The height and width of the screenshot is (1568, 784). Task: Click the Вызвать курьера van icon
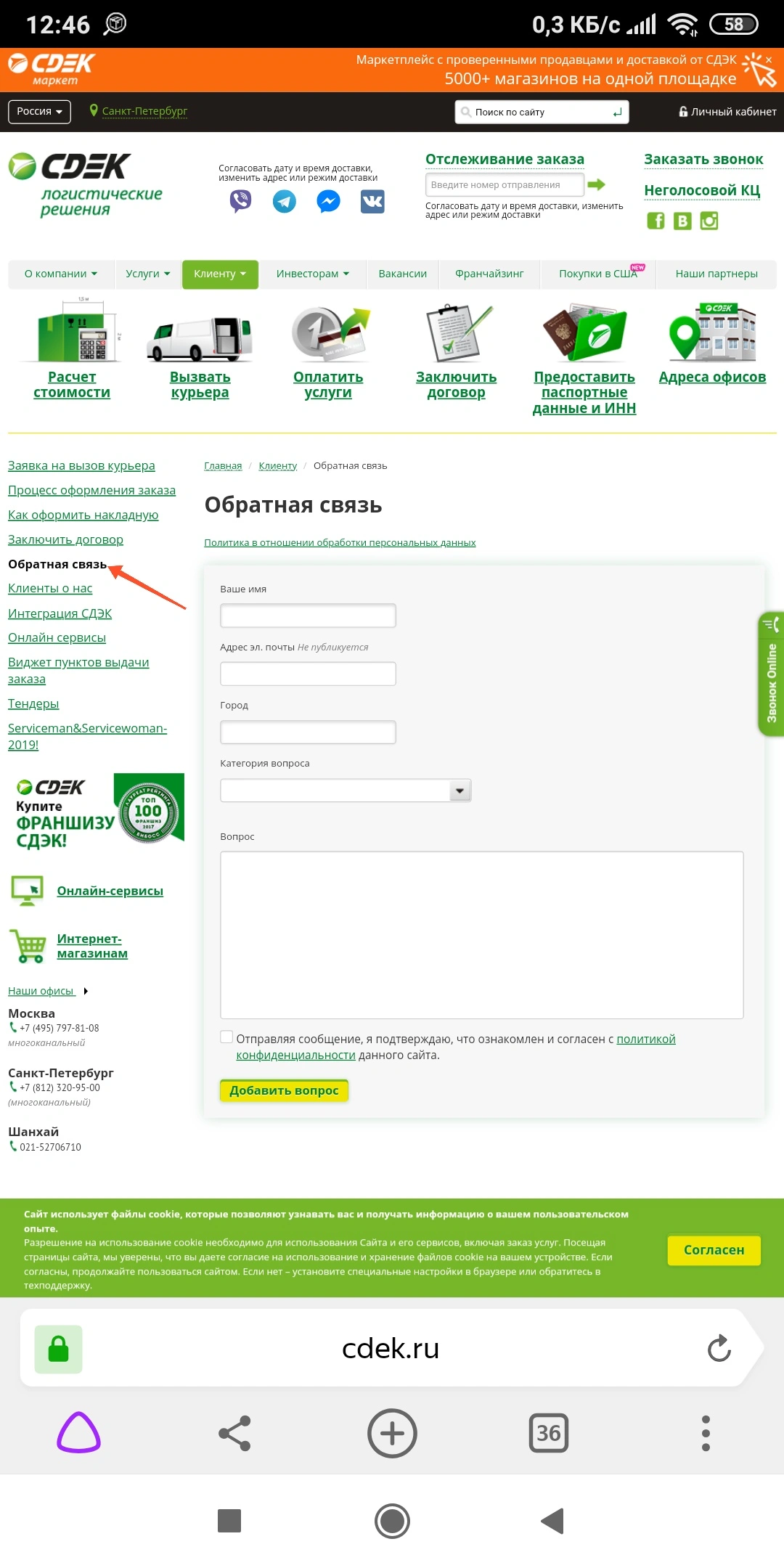click(x=200, y=338)
